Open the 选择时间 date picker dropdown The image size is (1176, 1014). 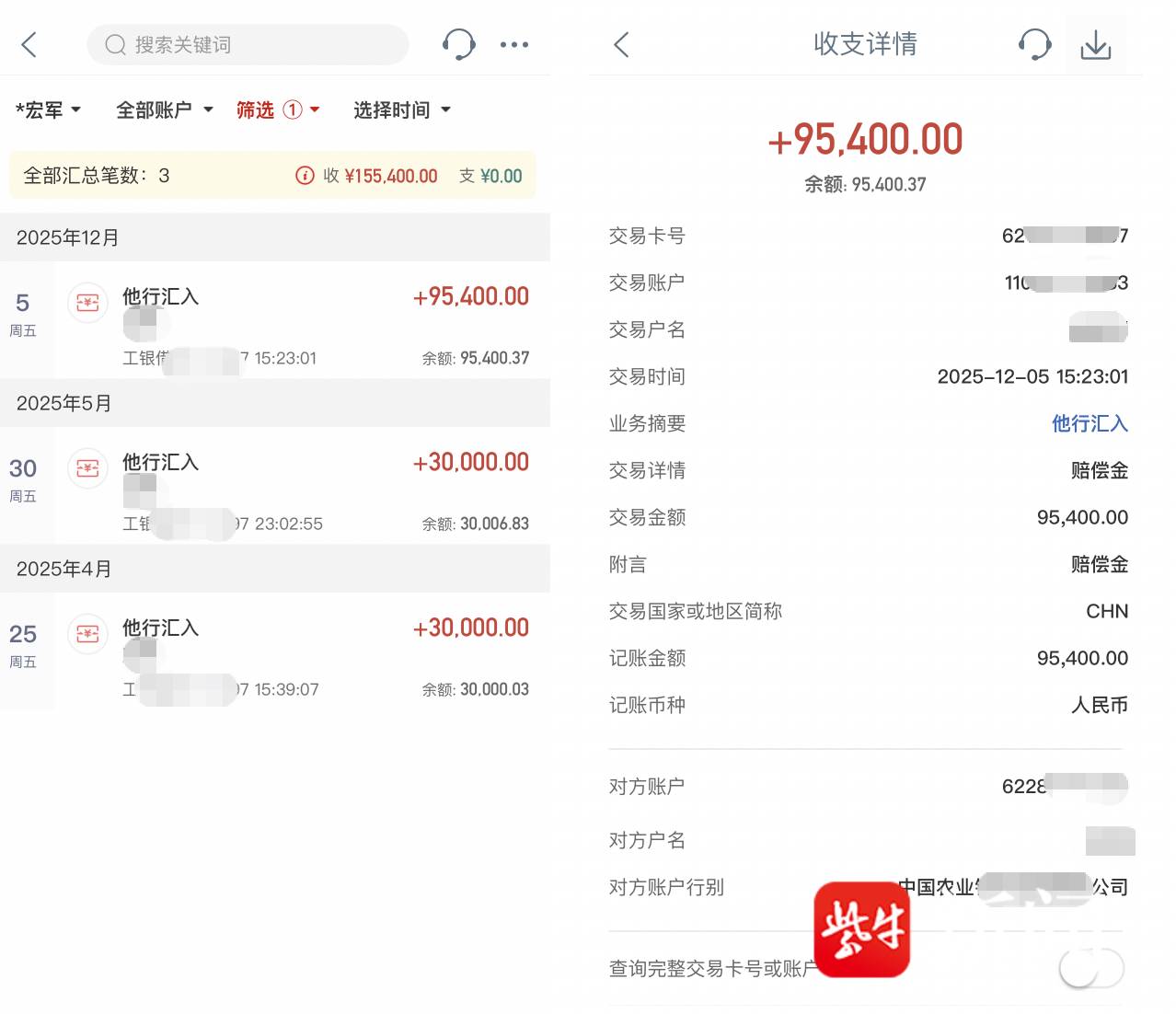click(x=402, y=110)
